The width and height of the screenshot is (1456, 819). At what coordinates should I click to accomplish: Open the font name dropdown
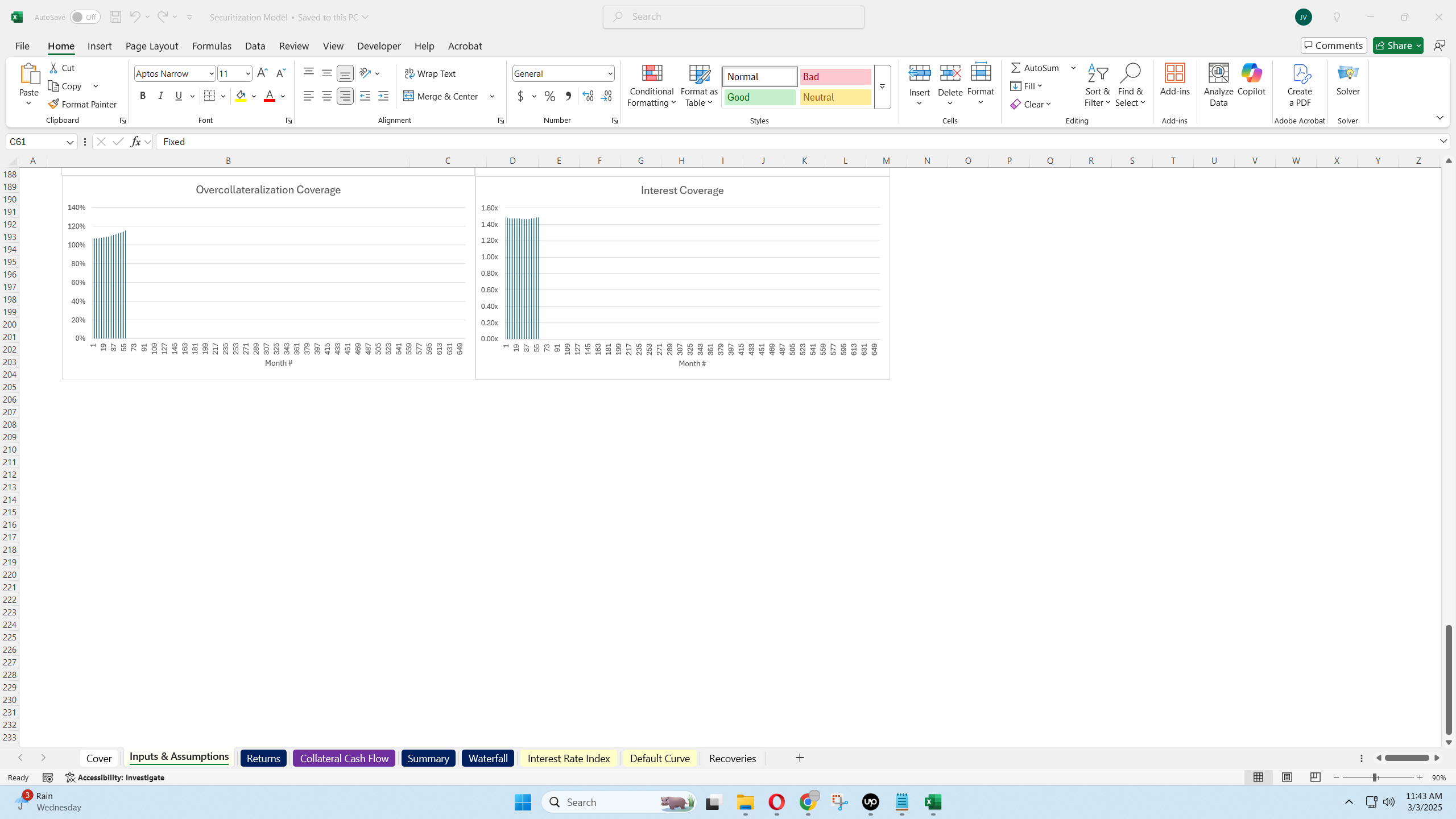coord(211,73)
